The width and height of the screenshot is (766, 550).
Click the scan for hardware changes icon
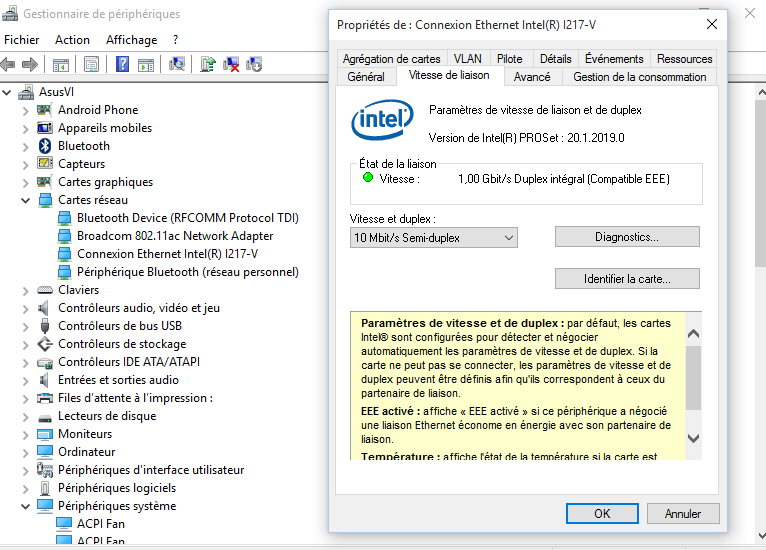pyautogui.click(x=177, y=64)
